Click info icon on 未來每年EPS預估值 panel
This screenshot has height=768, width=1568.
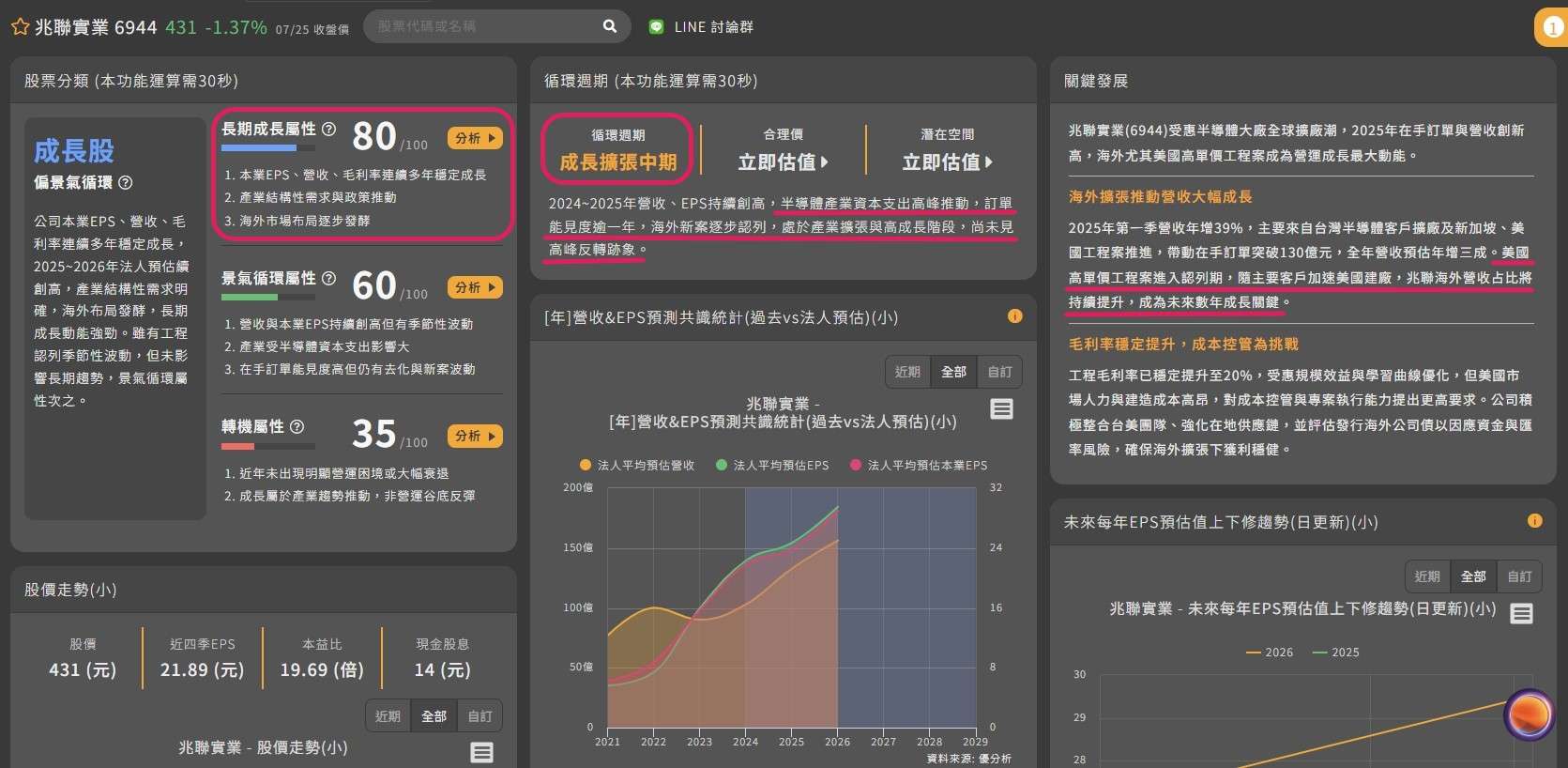coord(1535,521)
